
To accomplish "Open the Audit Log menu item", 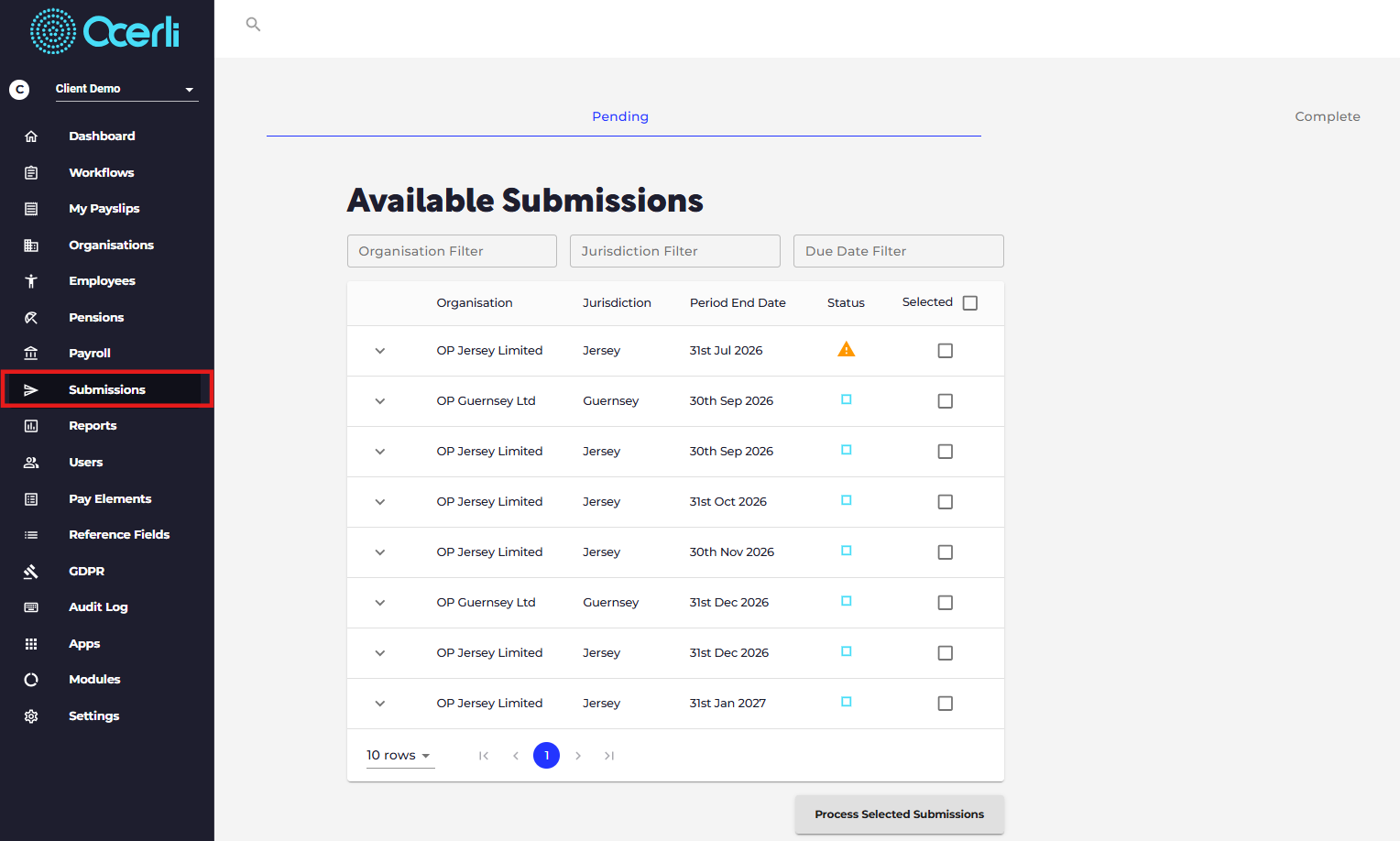I will click(x=98, y=607).
